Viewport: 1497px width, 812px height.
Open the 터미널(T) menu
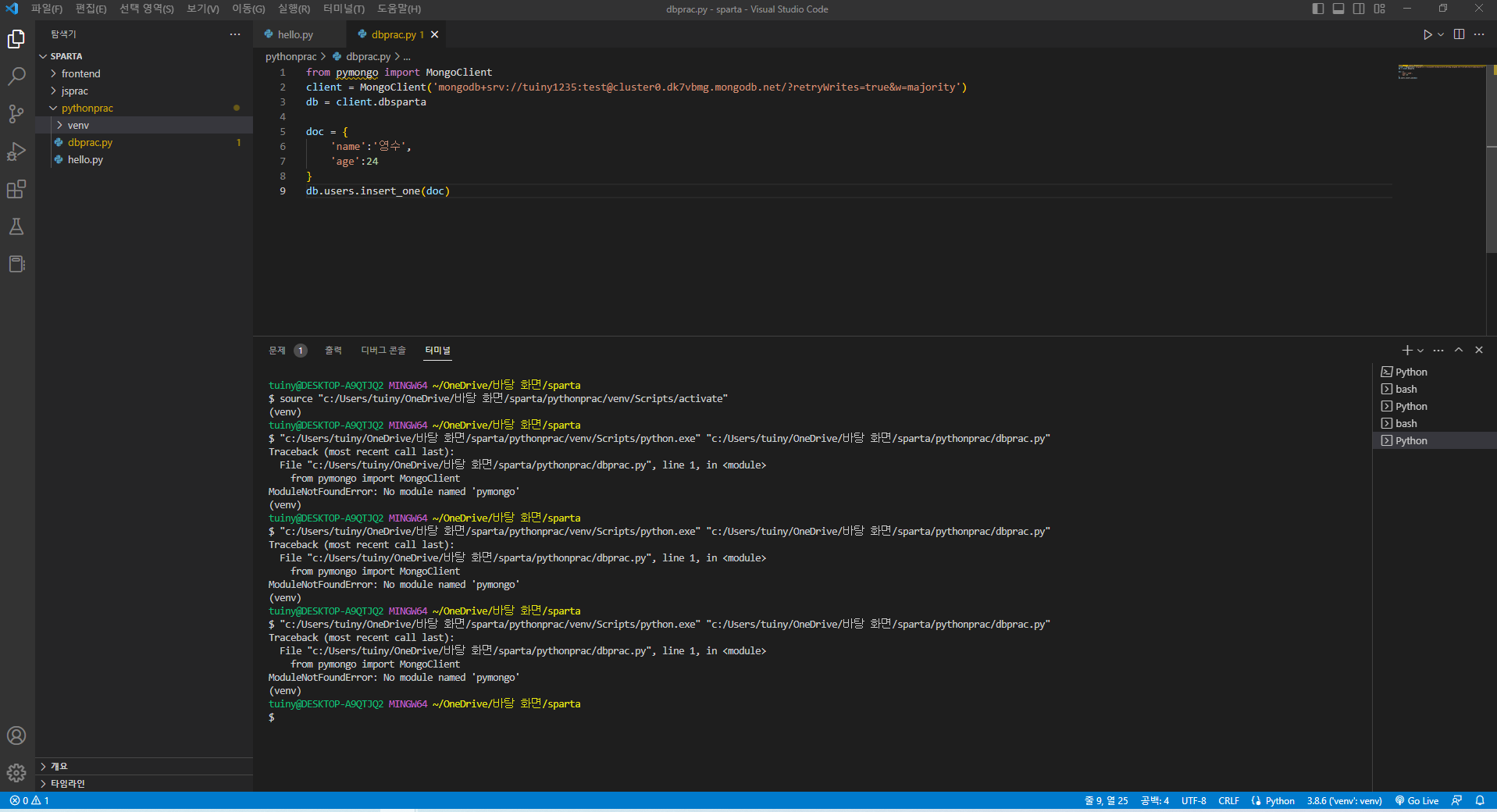pyautogui.click(x=344, y=9)
